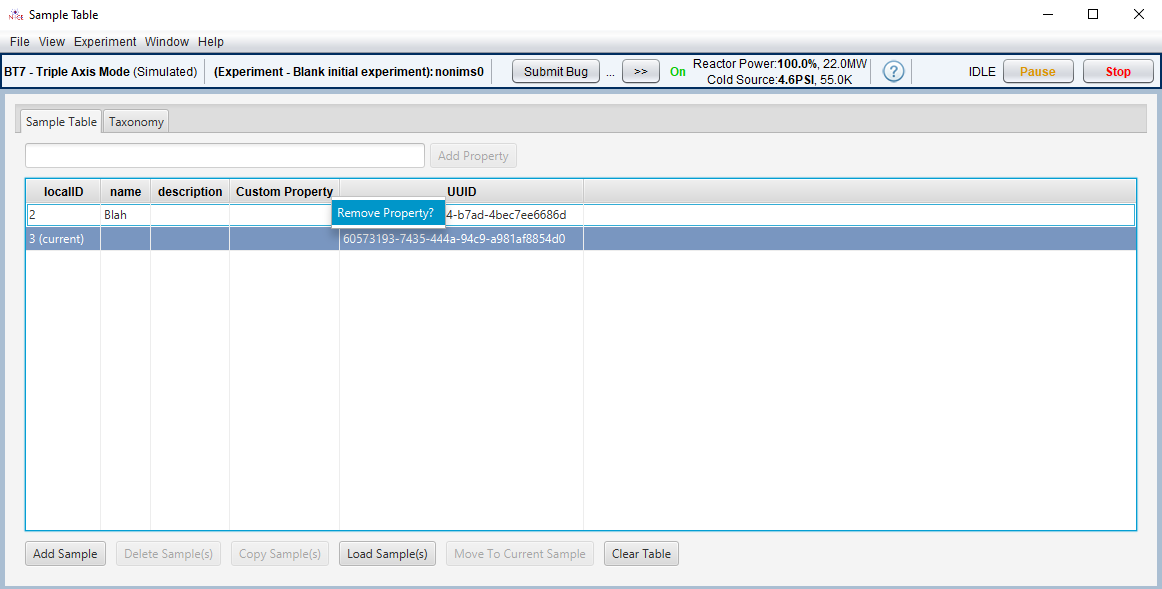Screen dimensions: 1162x589
Task: Open the File menu
Action: point(19,42)
